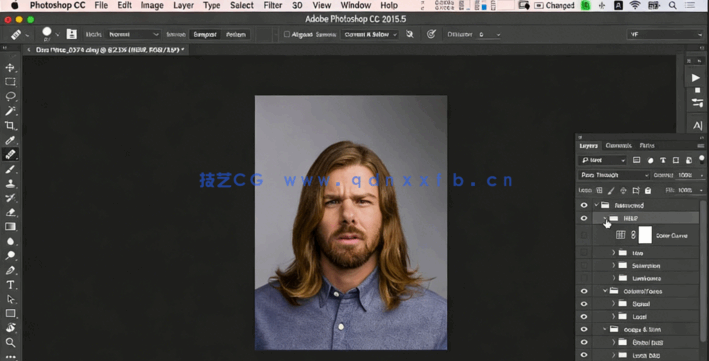Screen dimensions: 709x361
Task: Open the Layers panel flyout menu
Action: [700, 146]
